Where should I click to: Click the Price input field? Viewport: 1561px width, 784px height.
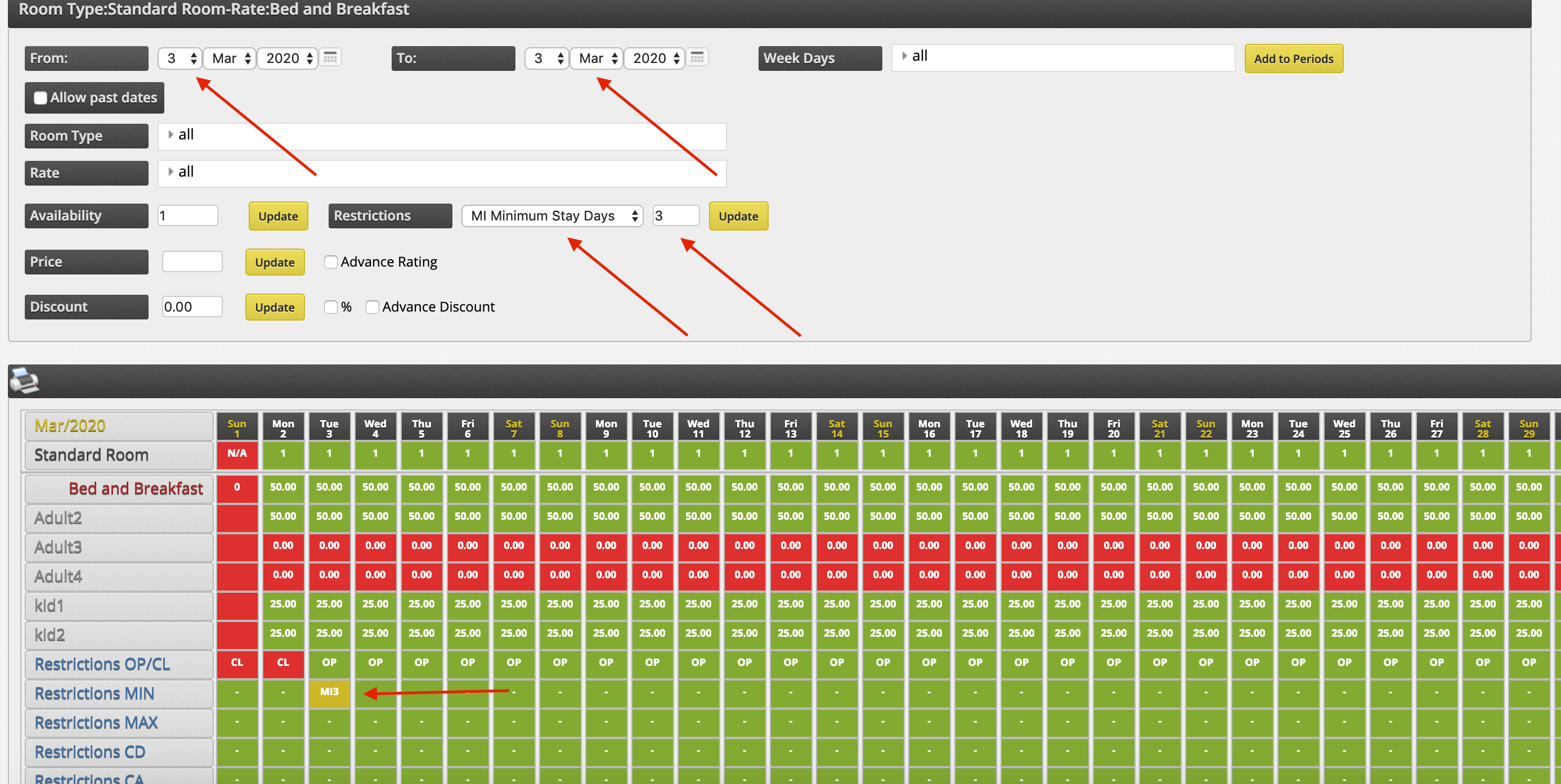(192, 262)
